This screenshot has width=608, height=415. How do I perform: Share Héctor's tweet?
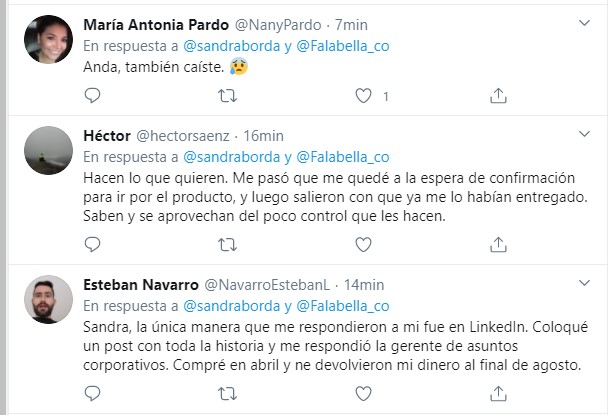pos(499,244)
